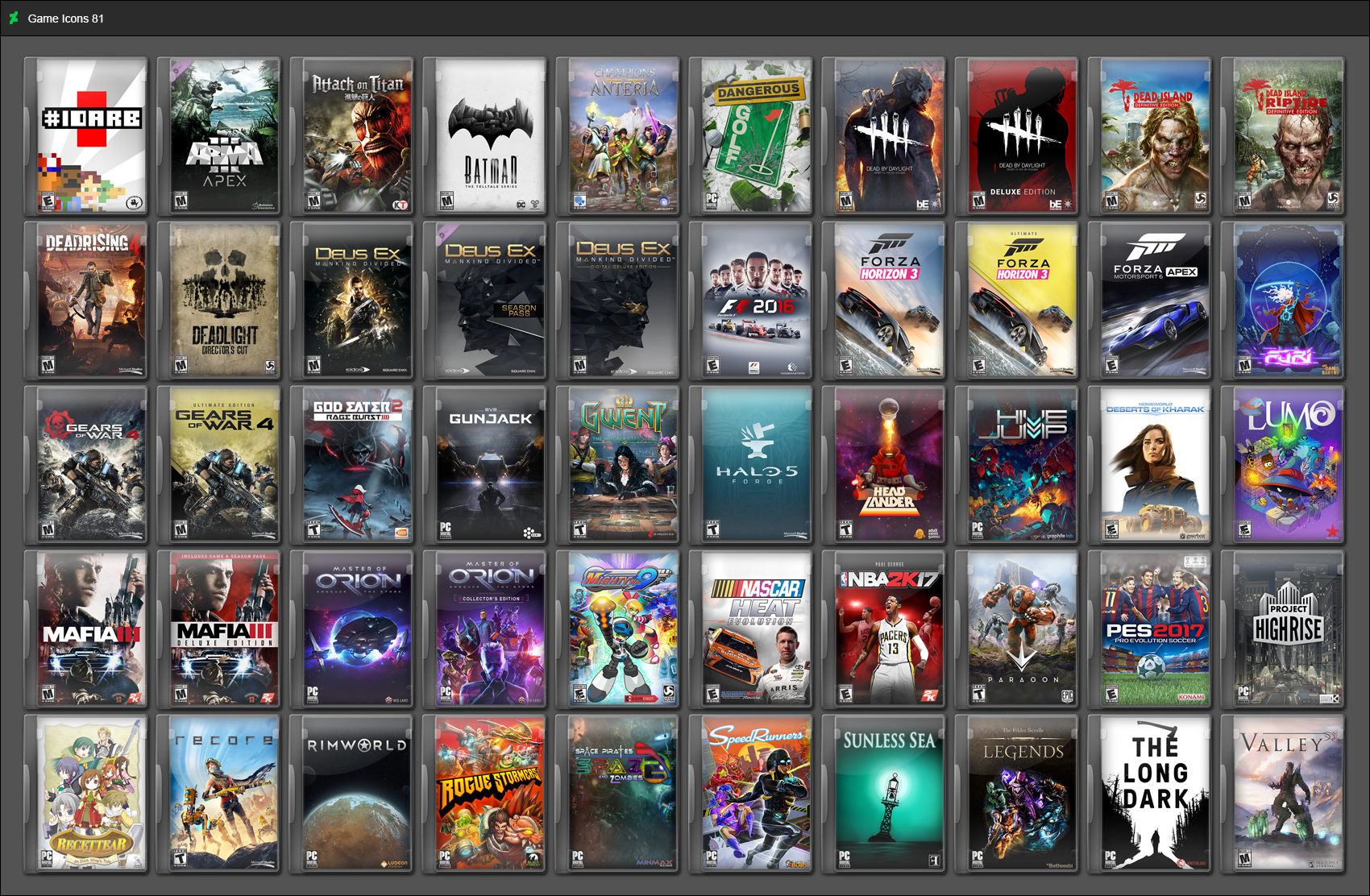Select the #IDARB game icon
1370x896 pixels.
pos(86,136)
